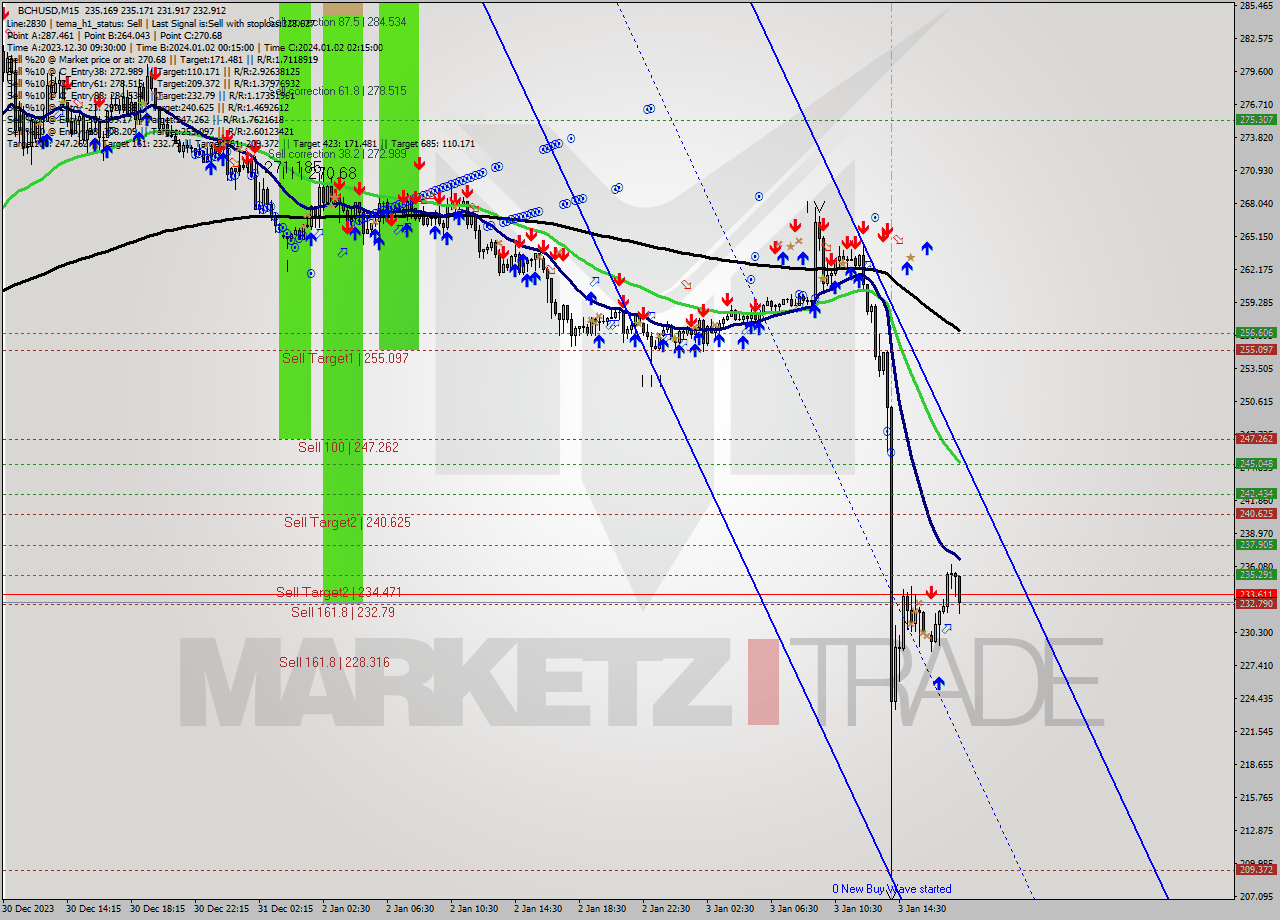Click the 270.930 price axis value
Viewport: 1280px width, 920px height.
tap(1256, 171)
